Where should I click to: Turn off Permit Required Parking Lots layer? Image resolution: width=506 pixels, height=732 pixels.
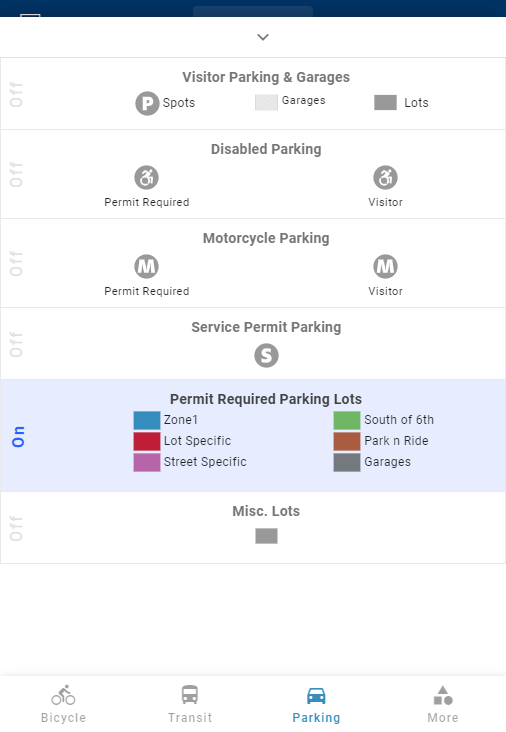tap(18, 436)
